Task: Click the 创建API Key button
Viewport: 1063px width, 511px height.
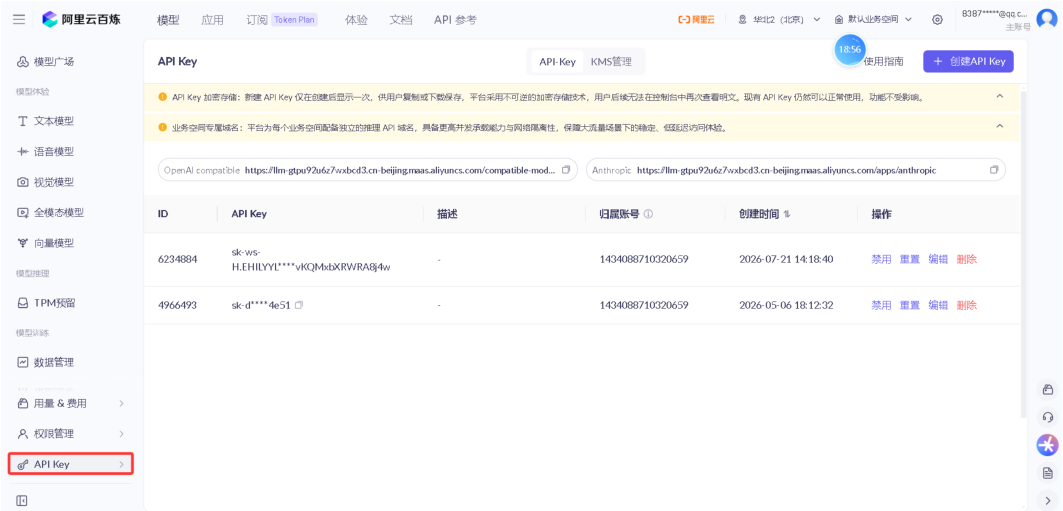Action: pyautogui.click(x=968, y=61)
